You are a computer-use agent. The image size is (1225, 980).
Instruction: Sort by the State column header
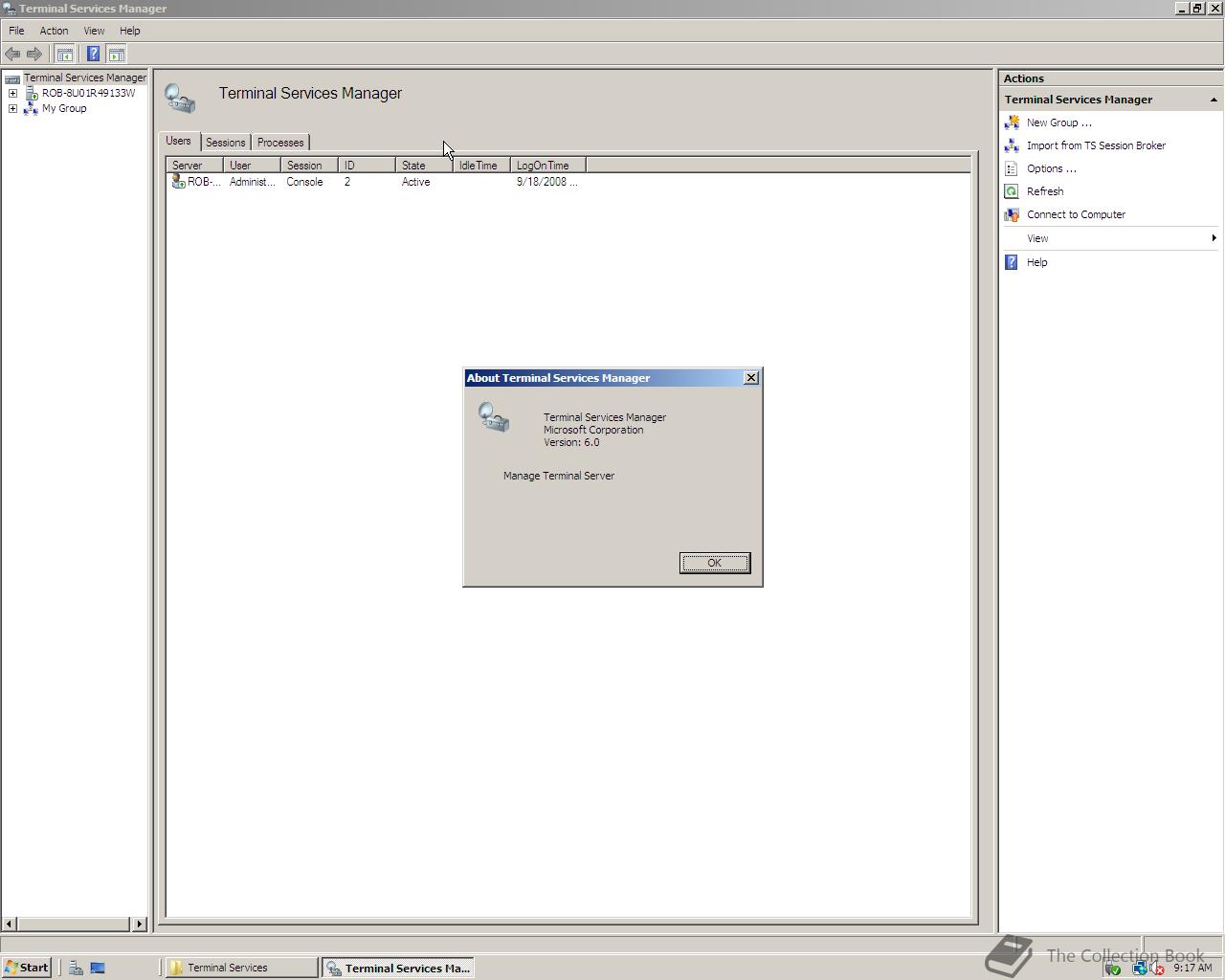click(424, 166)
